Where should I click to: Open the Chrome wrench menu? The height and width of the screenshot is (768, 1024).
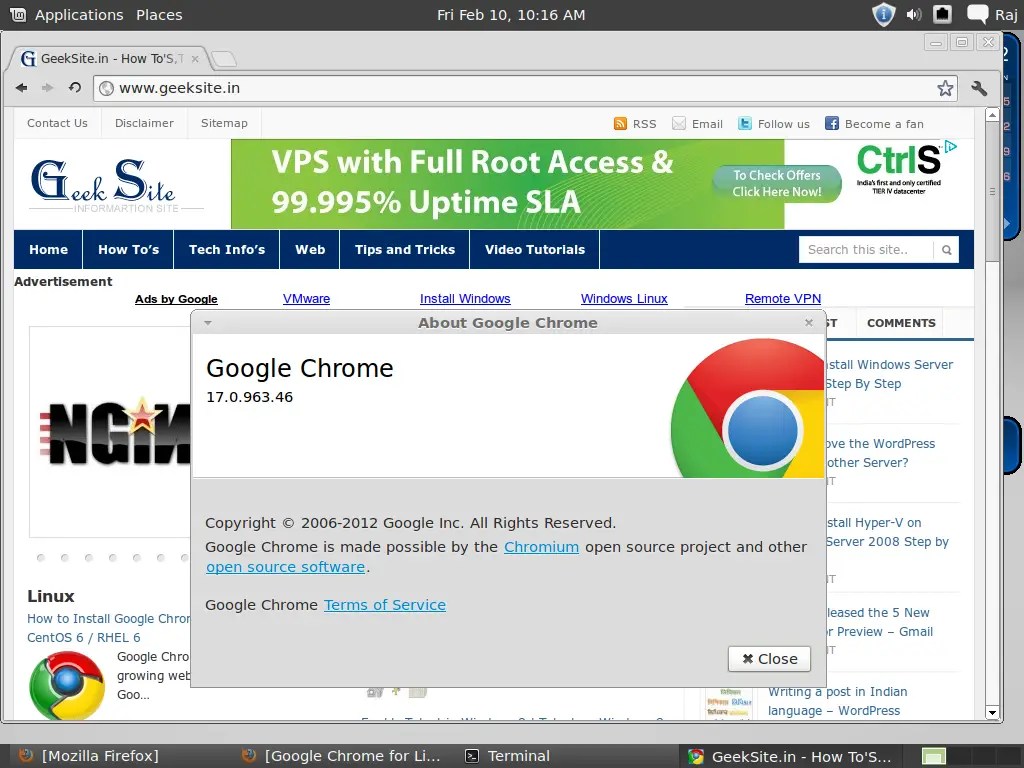pyautogui.click(x=979, y=88)
